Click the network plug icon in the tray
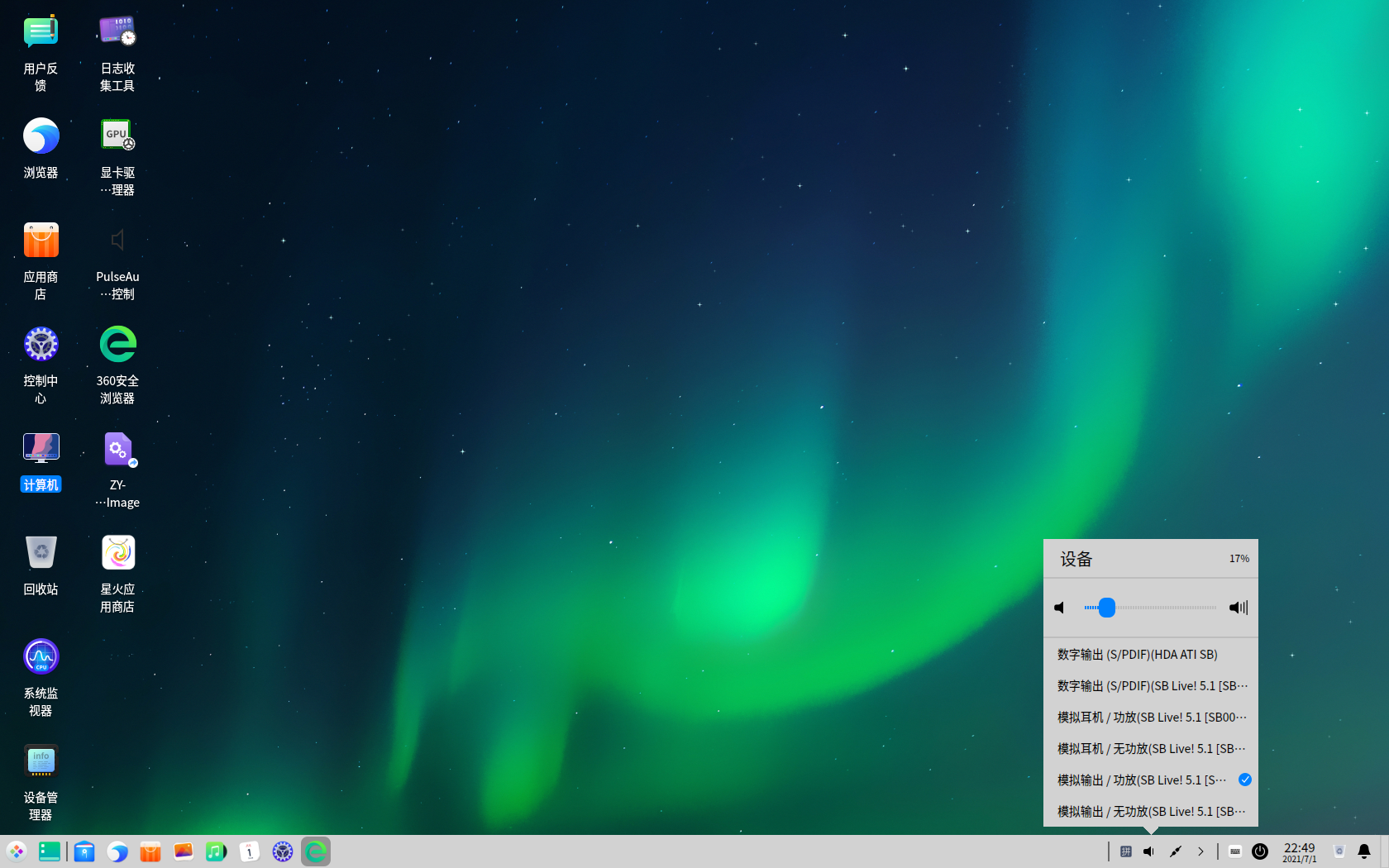This screenshot has height=868, width=1389. (x=1175, y=851)
